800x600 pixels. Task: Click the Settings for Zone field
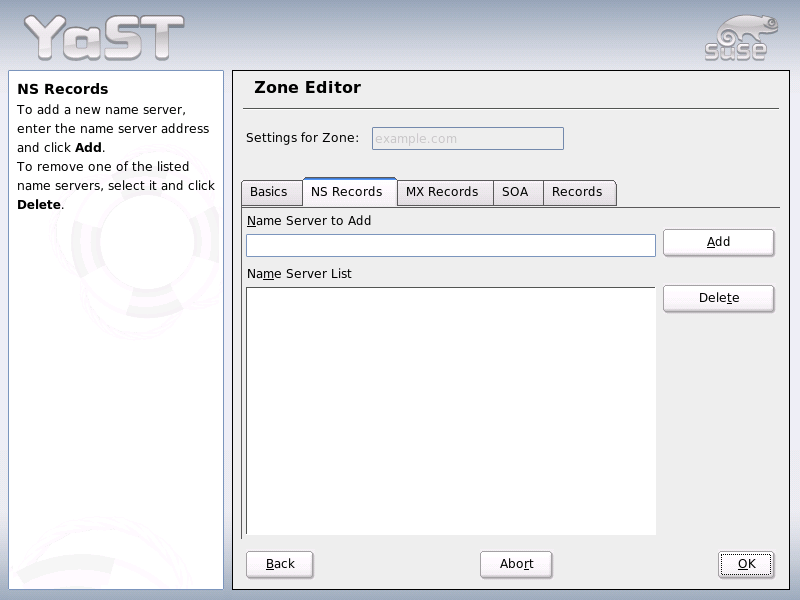tap(468, 138)
